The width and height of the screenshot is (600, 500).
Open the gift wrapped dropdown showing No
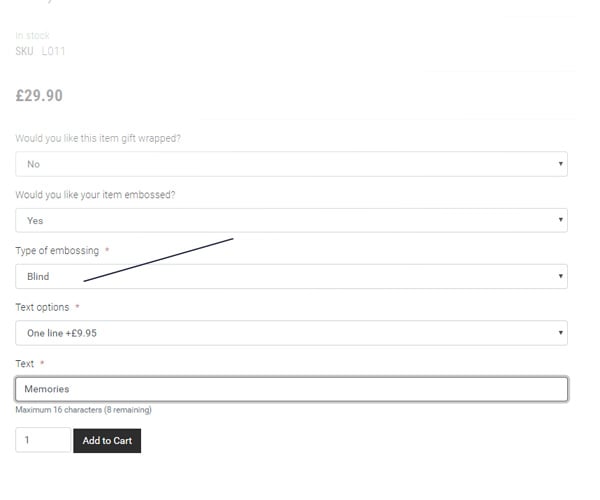pyautogui.click(x=291, y=164)
